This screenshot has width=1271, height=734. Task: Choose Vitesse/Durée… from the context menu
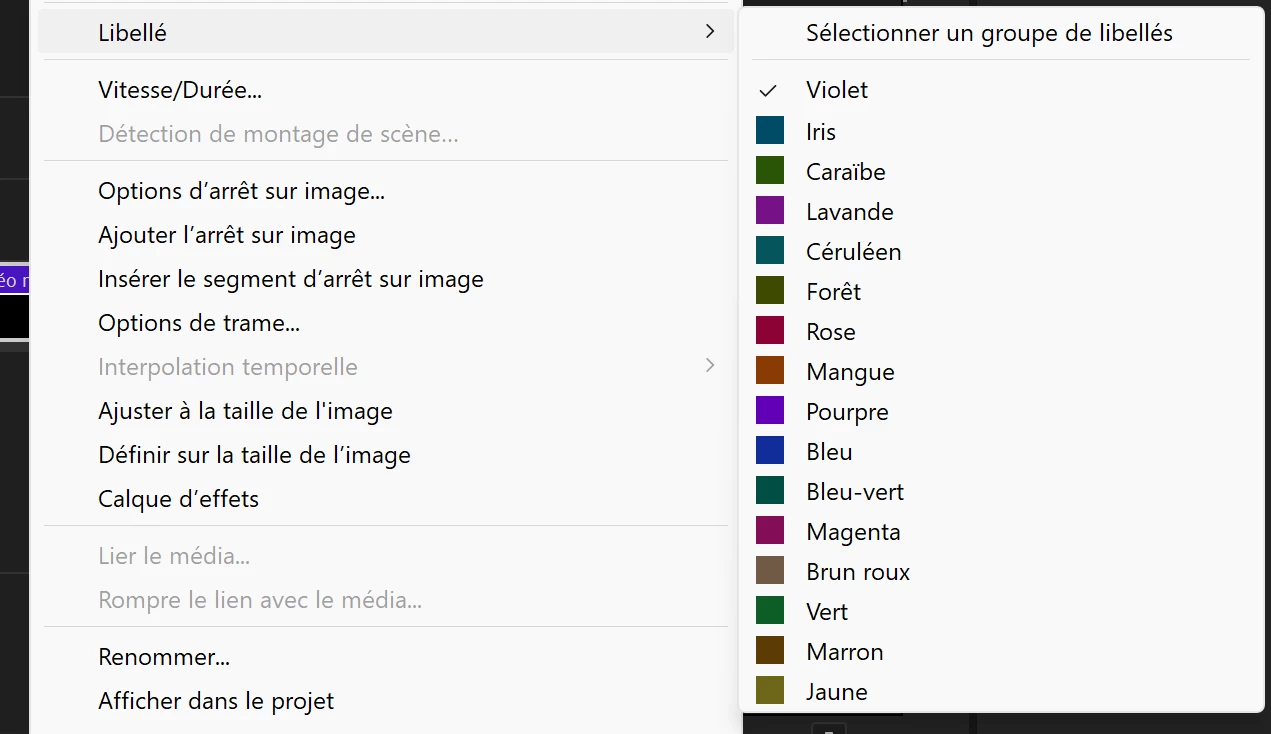(180, 90)
